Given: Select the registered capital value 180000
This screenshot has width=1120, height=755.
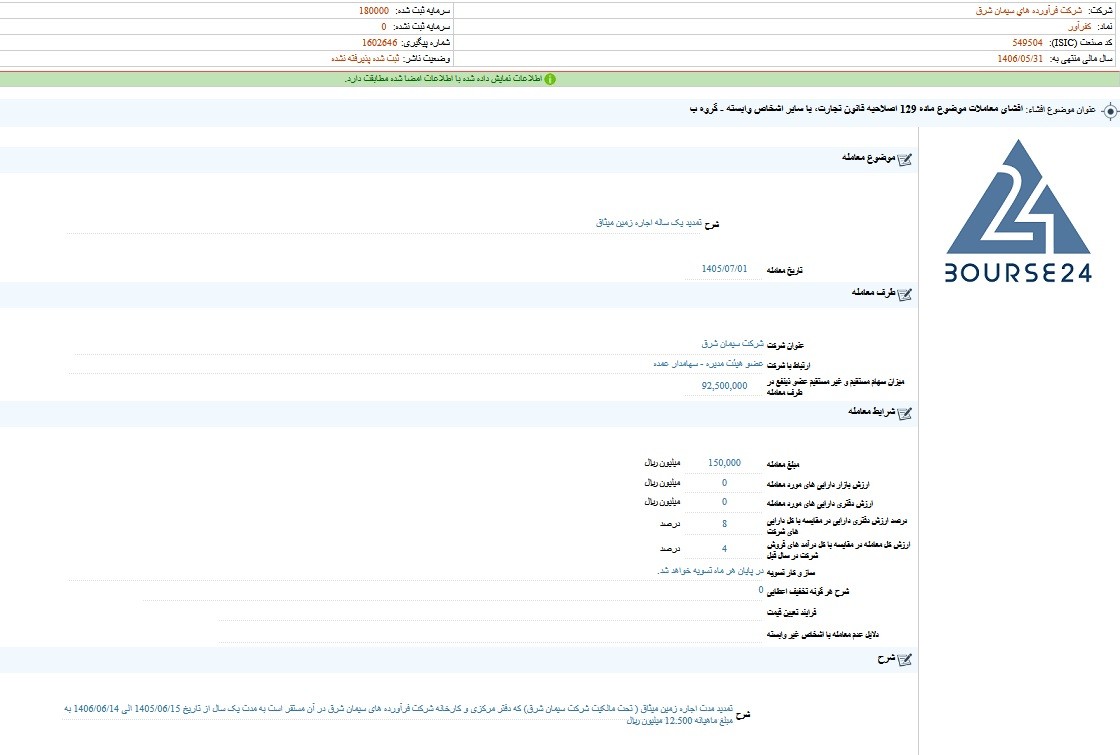Looking at the screenshot, I should coord(374,11).
